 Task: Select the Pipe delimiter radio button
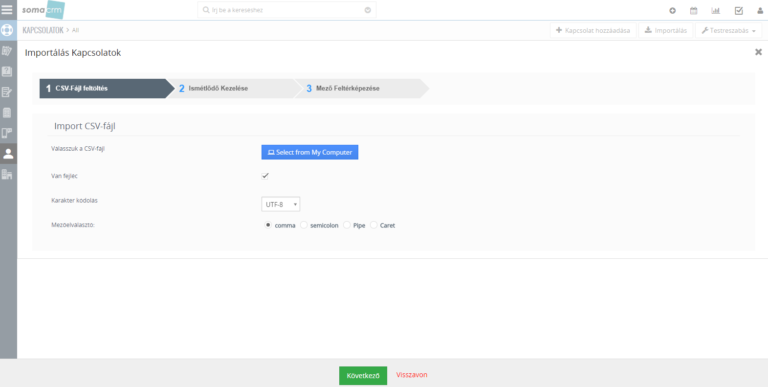click(346, 225)
